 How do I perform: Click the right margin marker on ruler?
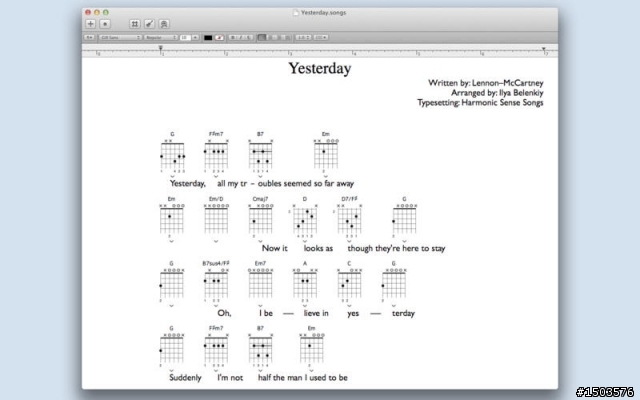[x=544, y=49]
